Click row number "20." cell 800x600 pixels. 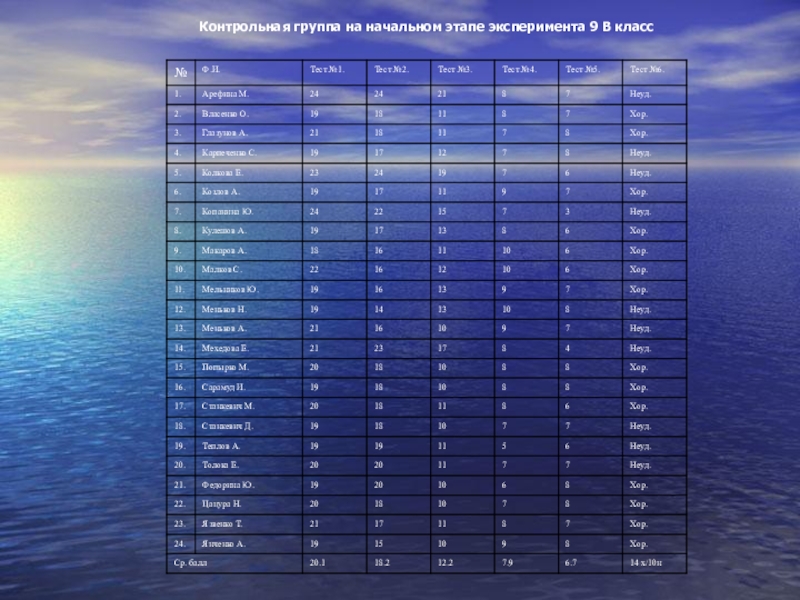point(181,465)
